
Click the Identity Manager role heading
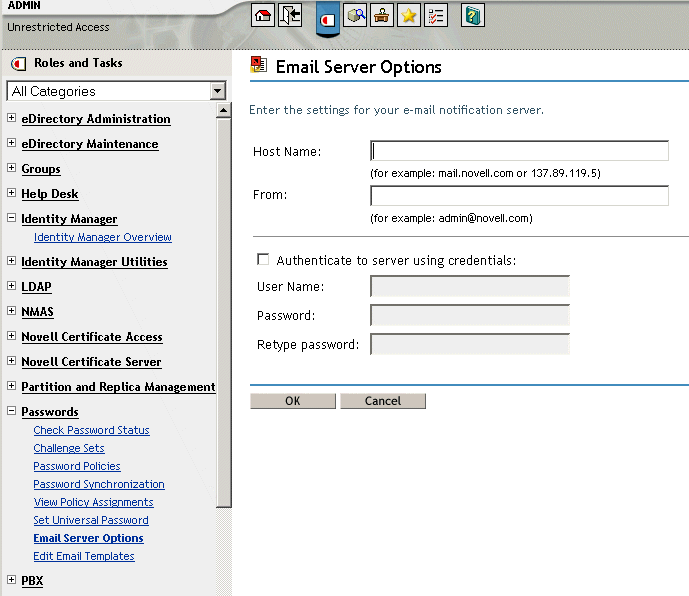pyautogui.click(x=69, y=219)
